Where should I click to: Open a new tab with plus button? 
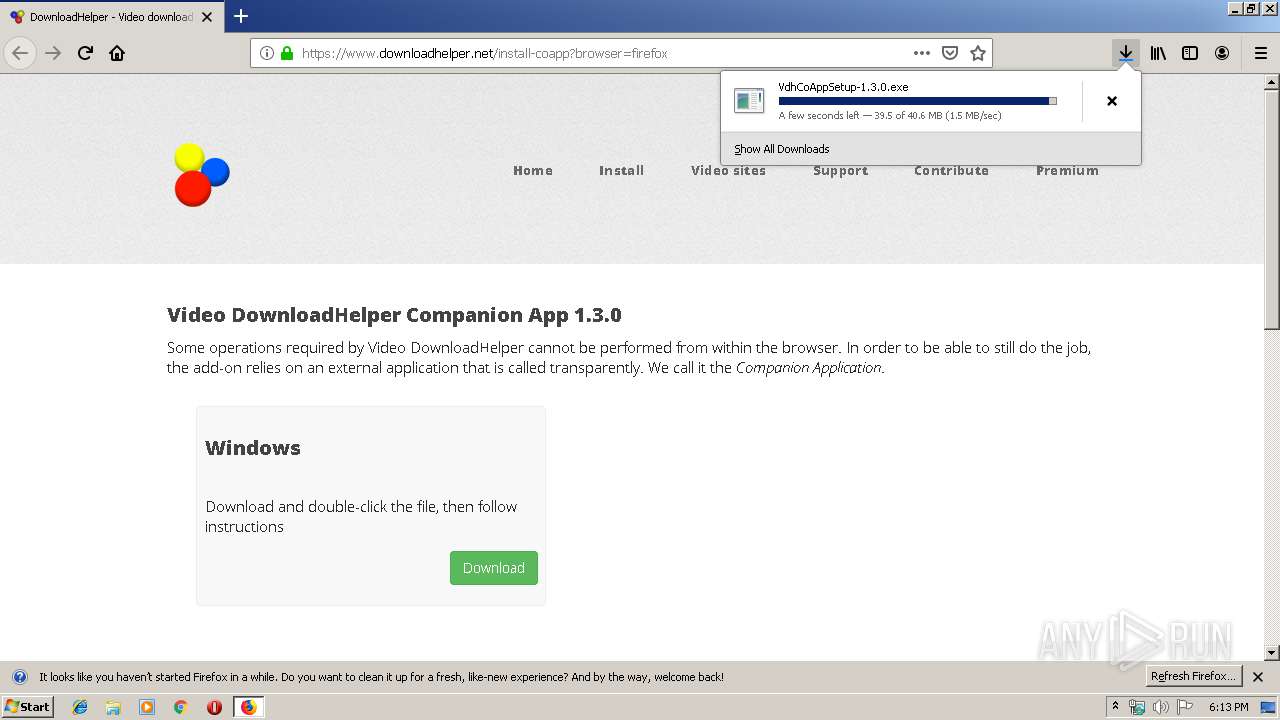pyautogui.click(x=241, y=16)
